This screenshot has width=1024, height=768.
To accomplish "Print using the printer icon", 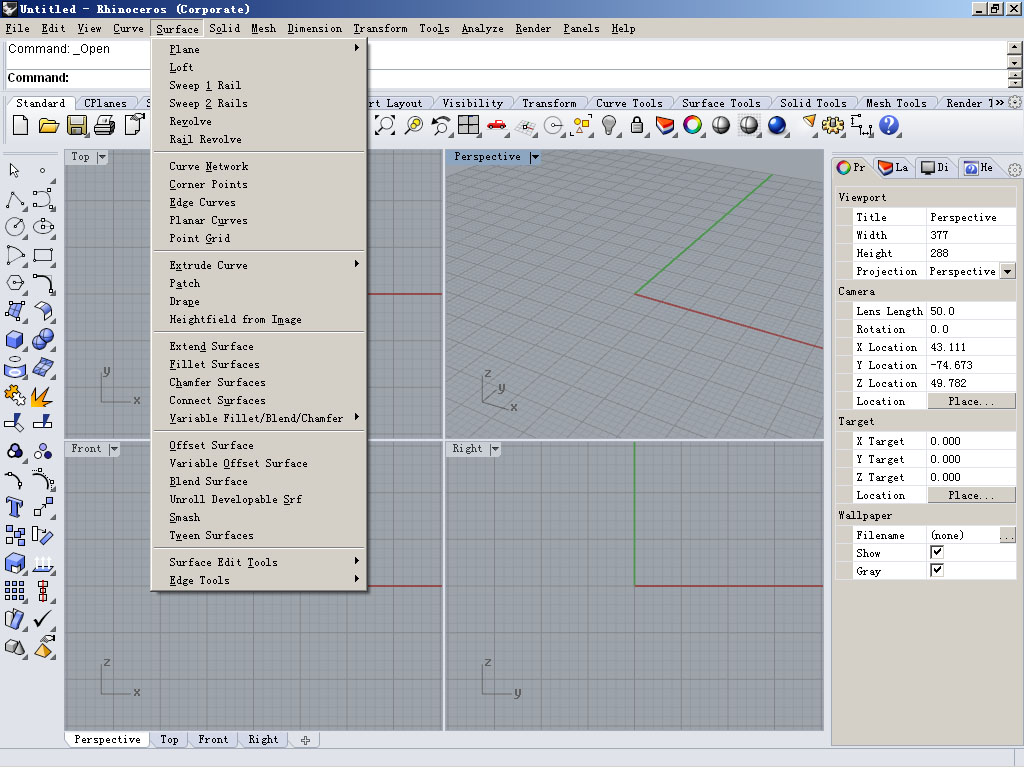I will pyautogui.click(x=104, y=125).
